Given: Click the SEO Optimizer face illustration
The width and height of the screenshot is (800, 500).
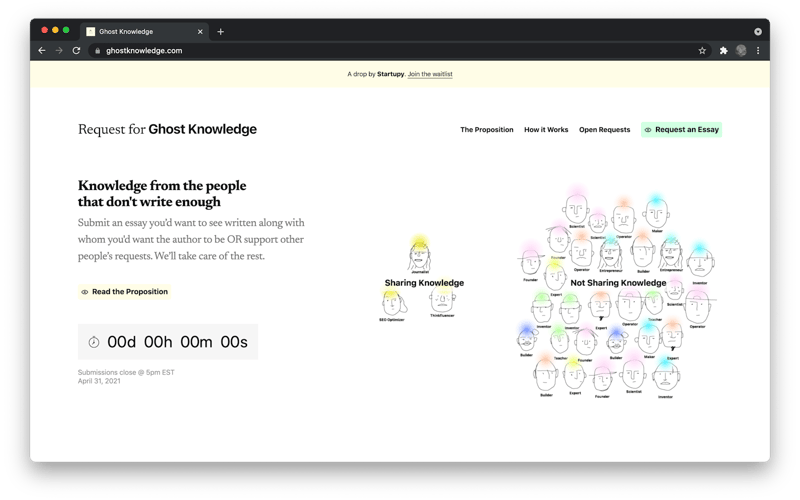Looking at the screenshot, I should tap(393, 305).
